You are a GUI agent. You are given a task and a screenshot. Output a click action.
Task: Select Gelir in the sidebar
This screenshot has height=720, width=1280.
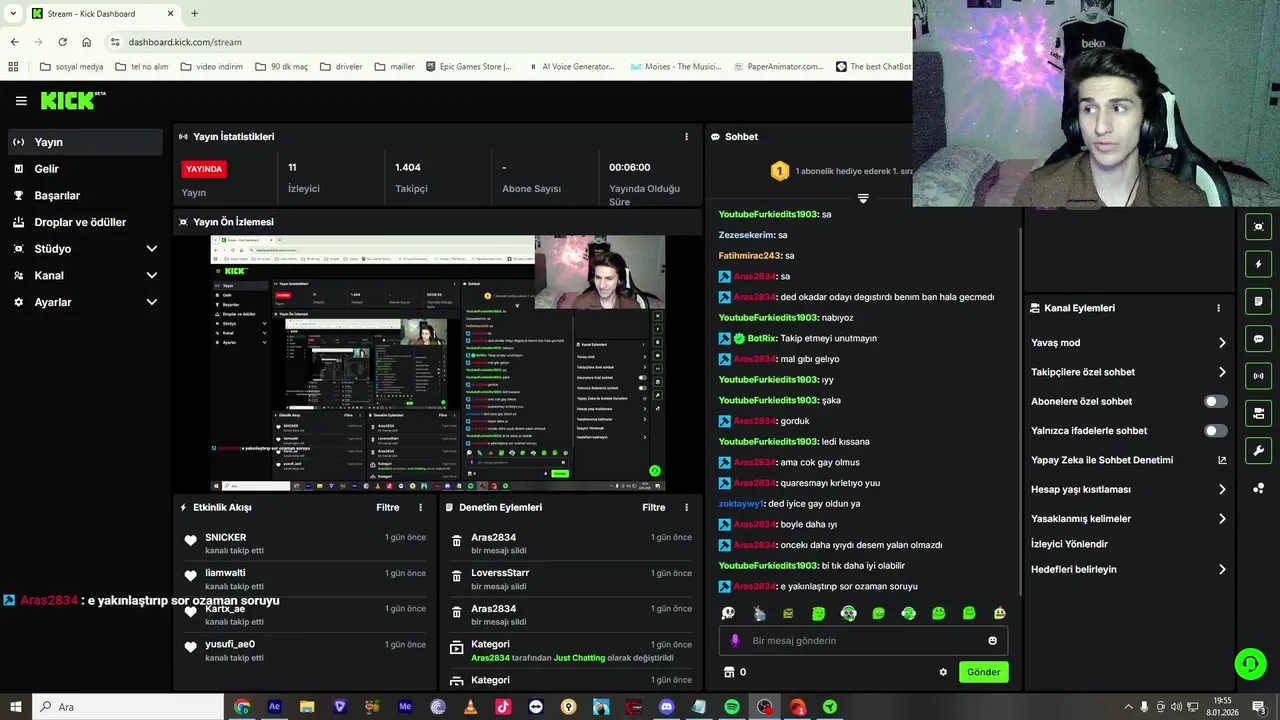pyautogui.click(x=85, y=169)
